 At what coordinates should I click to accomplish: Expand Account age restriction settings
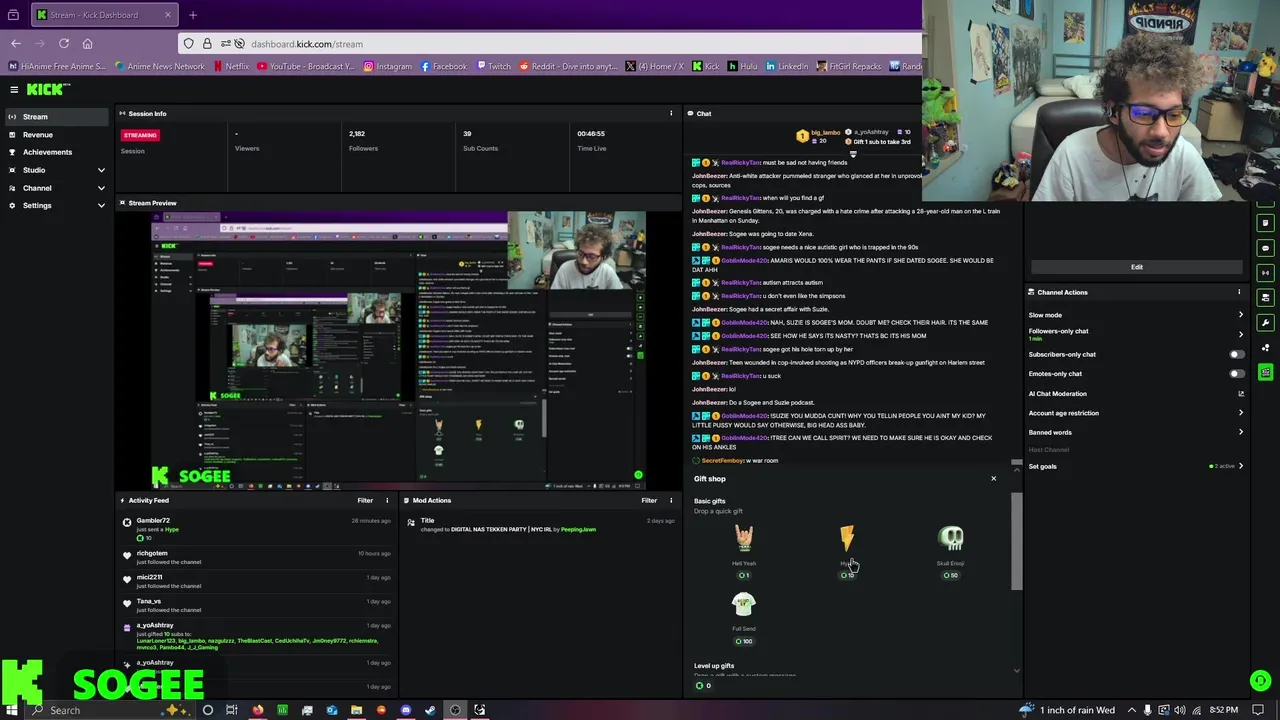1241,413
